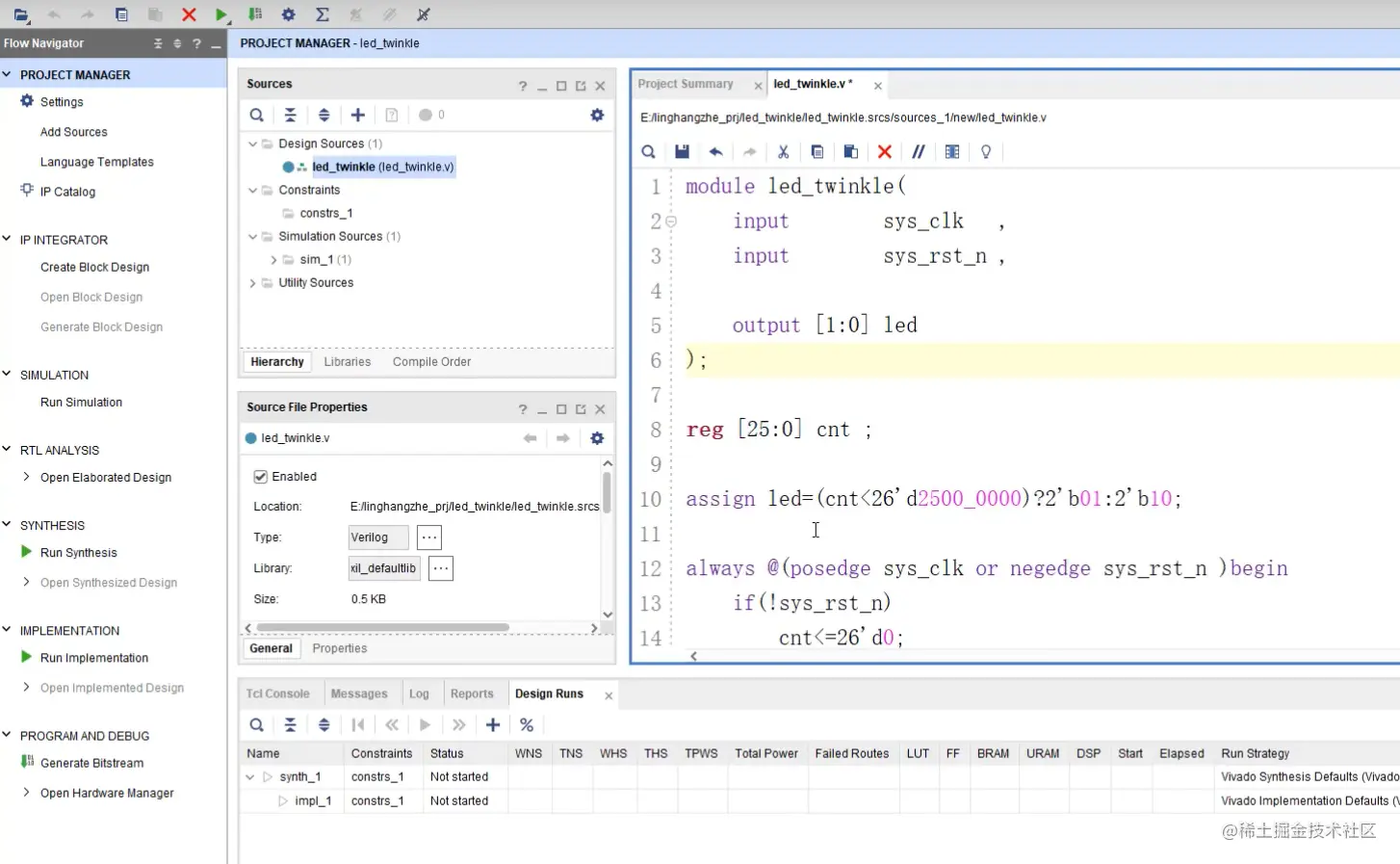This screenshot has height=864, width=1400.
Task: Expand the sim_1 simulation set
Action: 273,259
